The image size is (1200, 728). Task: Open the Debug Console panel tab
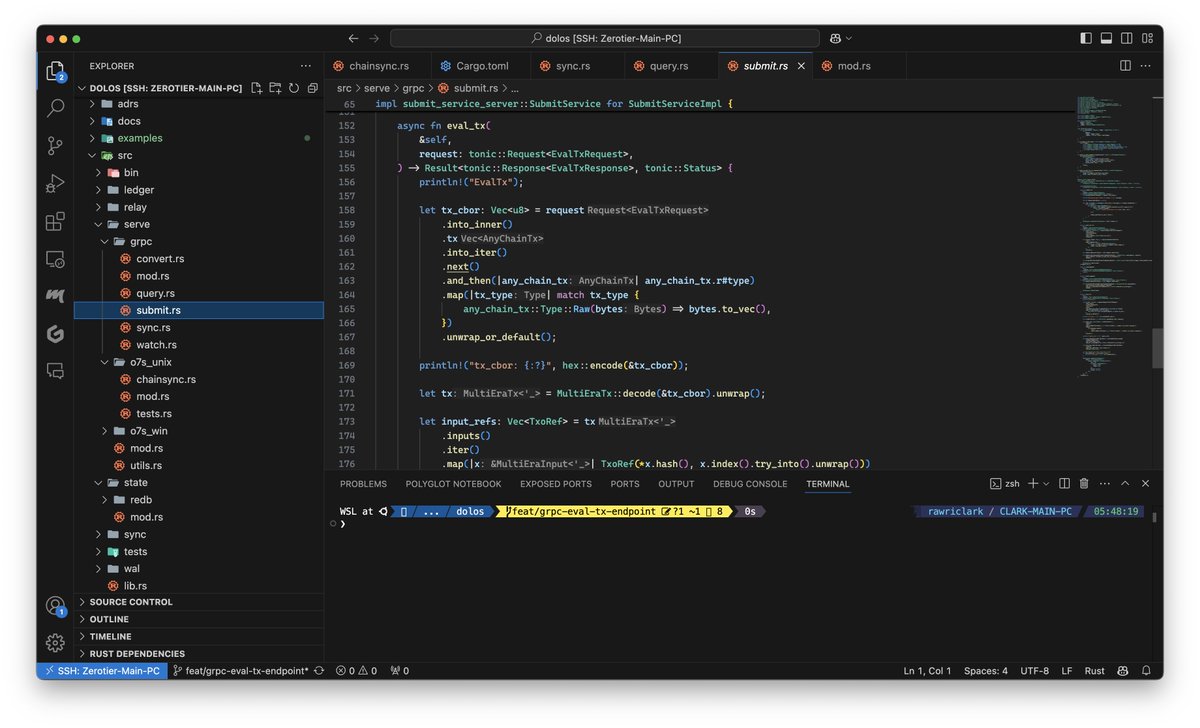pos(750,484)
